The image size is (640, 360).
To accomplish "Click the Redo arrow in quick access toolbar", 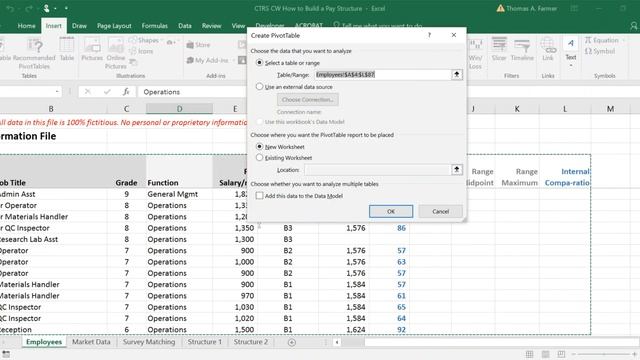I will (x=28, y=8).
